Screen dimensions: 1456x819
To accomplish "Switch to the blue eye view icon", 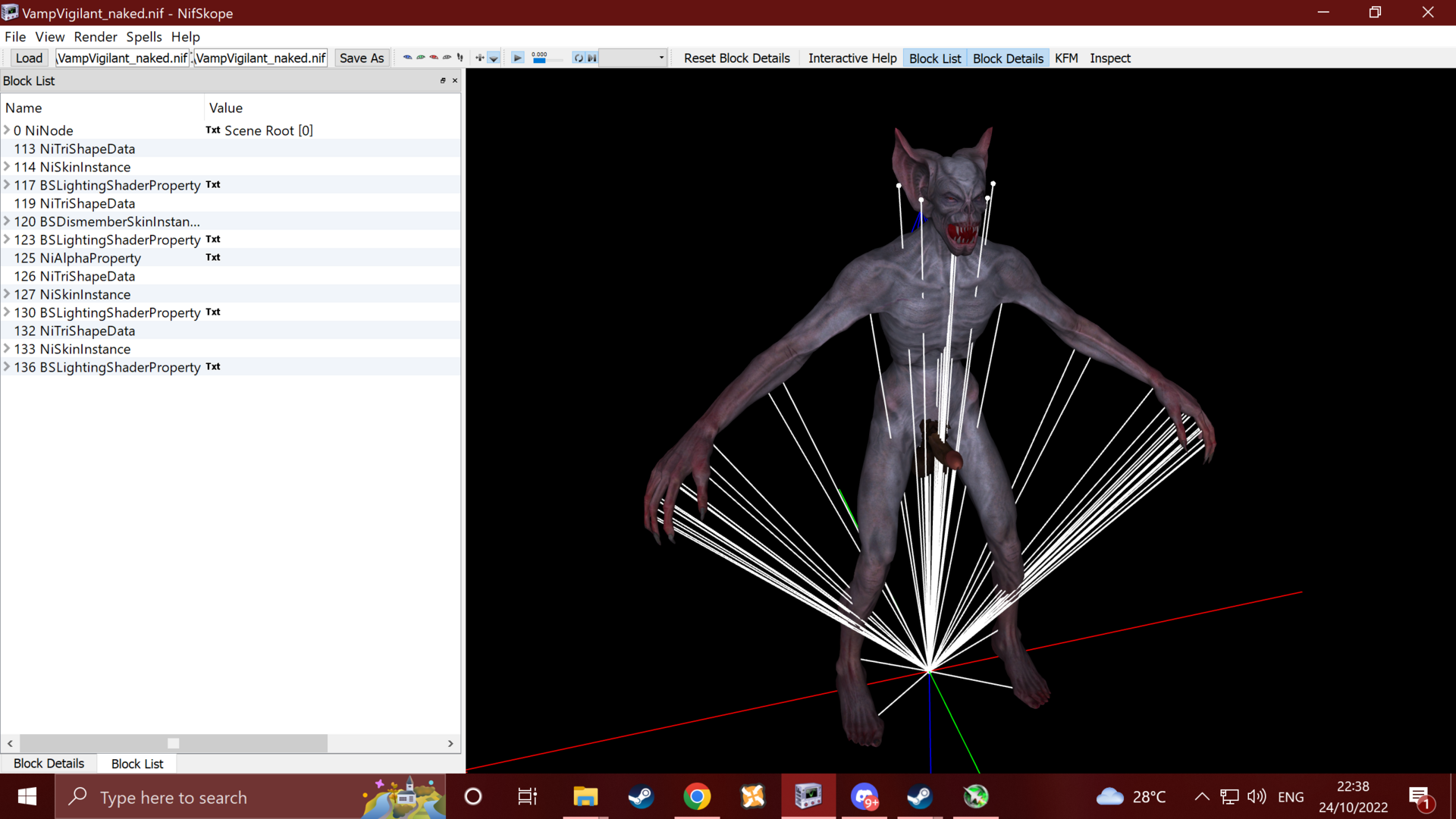I will (407, 58).
